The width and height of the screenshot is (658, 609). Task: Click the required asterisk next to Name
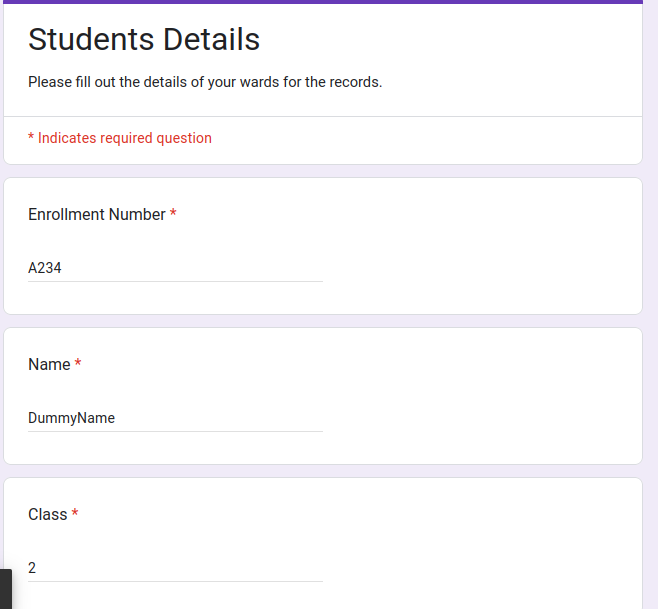[78, 364]
